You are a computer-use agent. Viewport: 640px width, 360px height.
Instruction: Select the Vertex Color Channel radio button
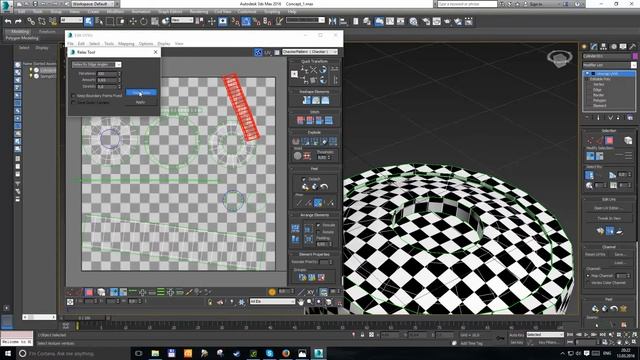coord(588,282)
